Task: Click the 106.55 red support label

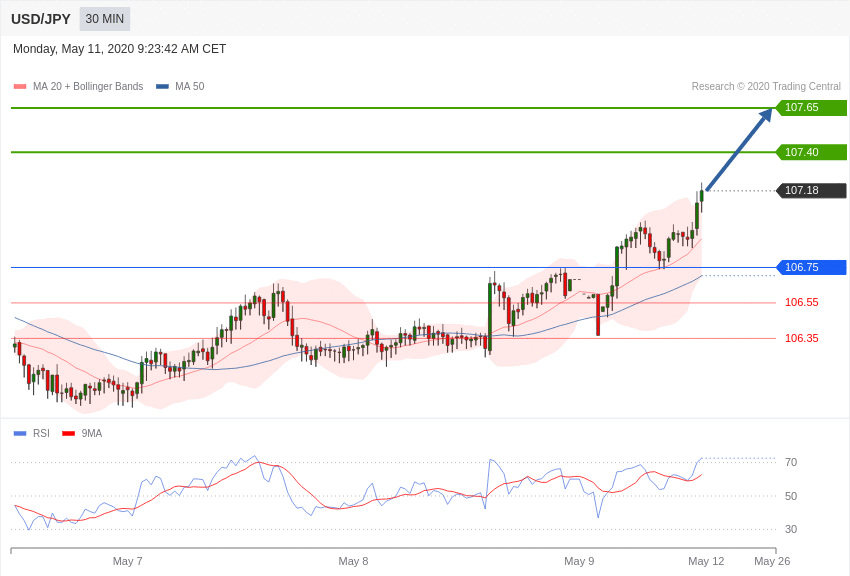Action: pyautogui.click(x=802, y=302)
